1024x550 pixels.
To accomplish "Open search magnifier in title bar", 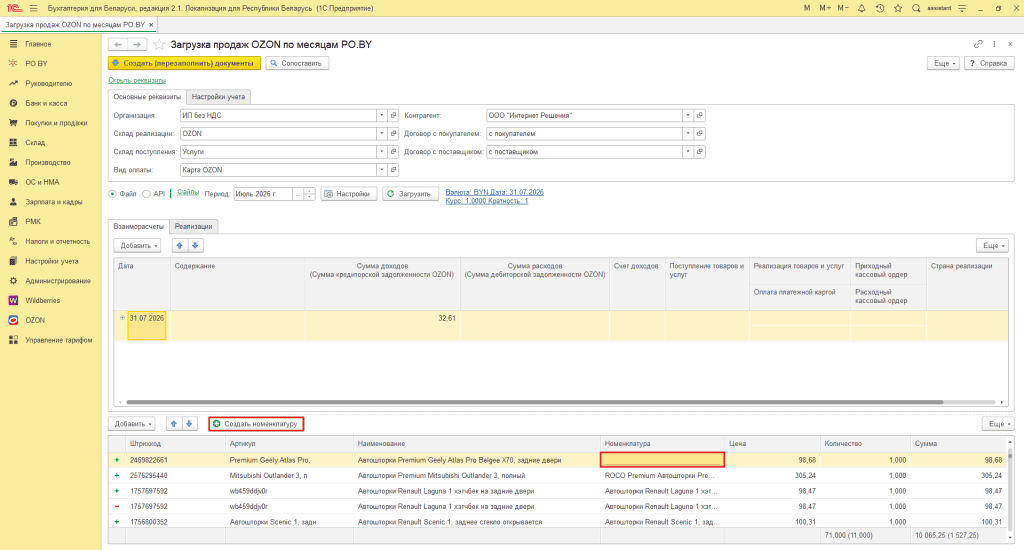I will click(916, 8).
